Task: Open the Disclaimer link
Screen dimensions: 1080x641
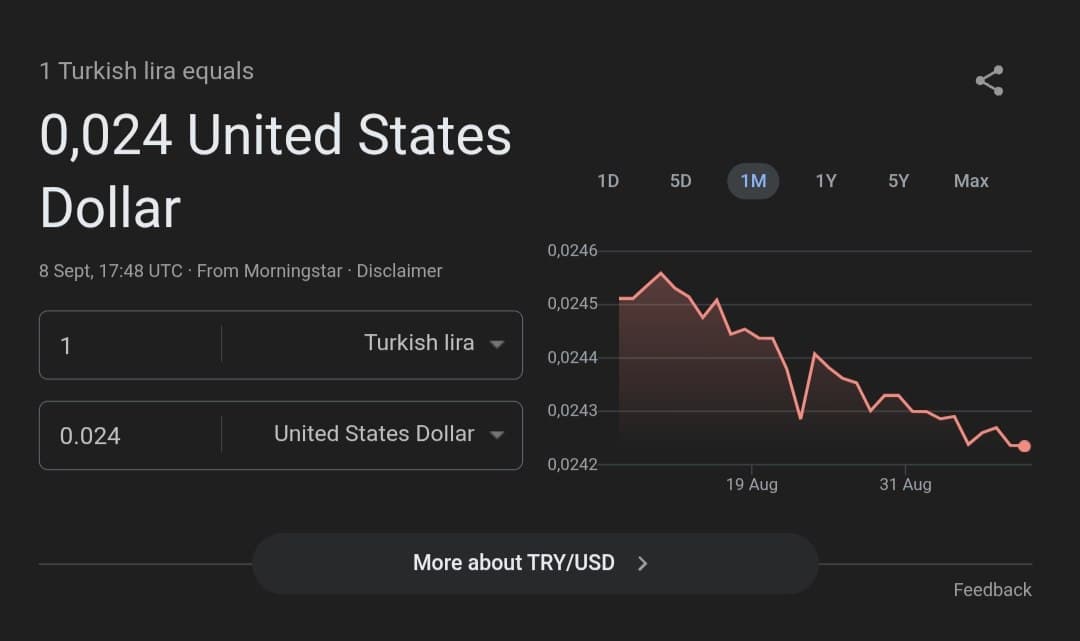Action: [400, 270]
